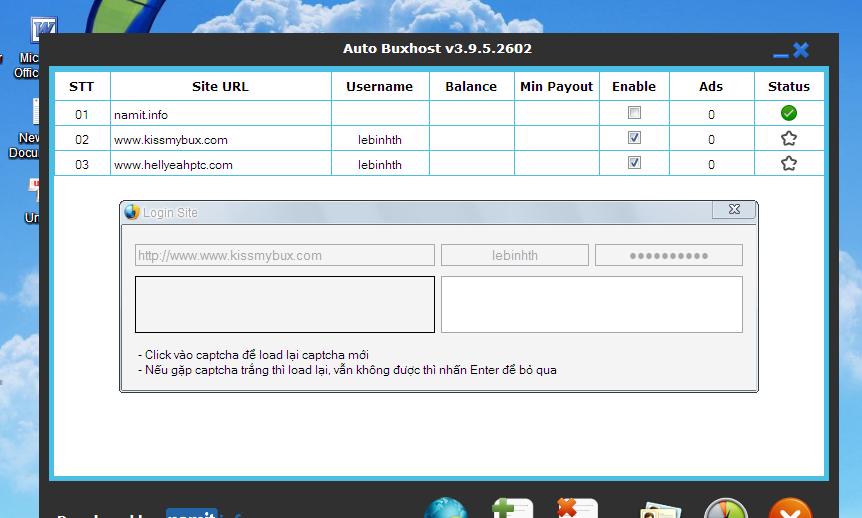The image size is (862, 518).
Task: Select the www.kissmybux.com site URL cell
Action: [220, 139]
